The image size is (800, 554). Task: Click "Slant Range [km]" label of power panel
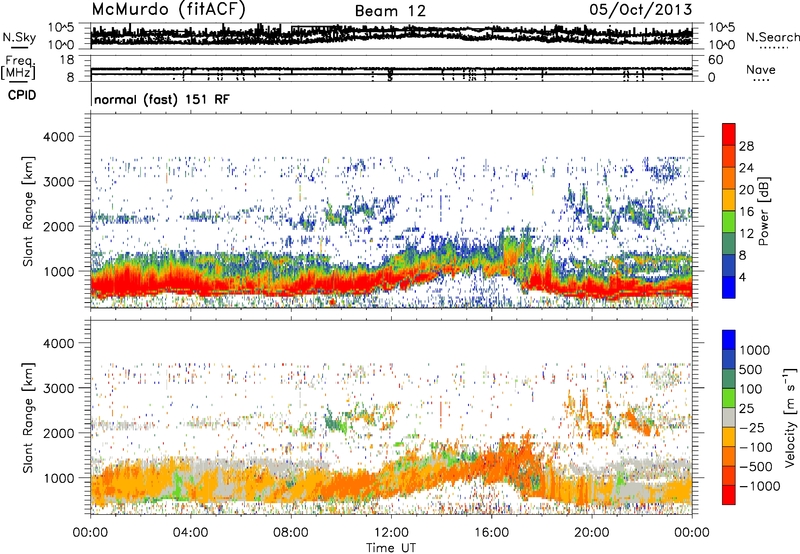[28, 211]
